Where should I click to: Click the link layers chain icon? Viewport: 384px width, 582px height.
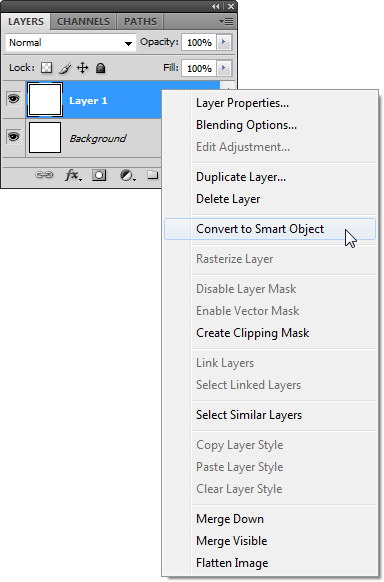(x=44, y=175)
